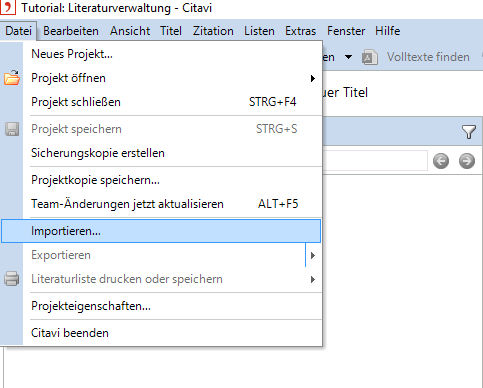Click the Volltexte finden PDF icon
This screenshot has height=388, width=483.
[x=370, y=57]
